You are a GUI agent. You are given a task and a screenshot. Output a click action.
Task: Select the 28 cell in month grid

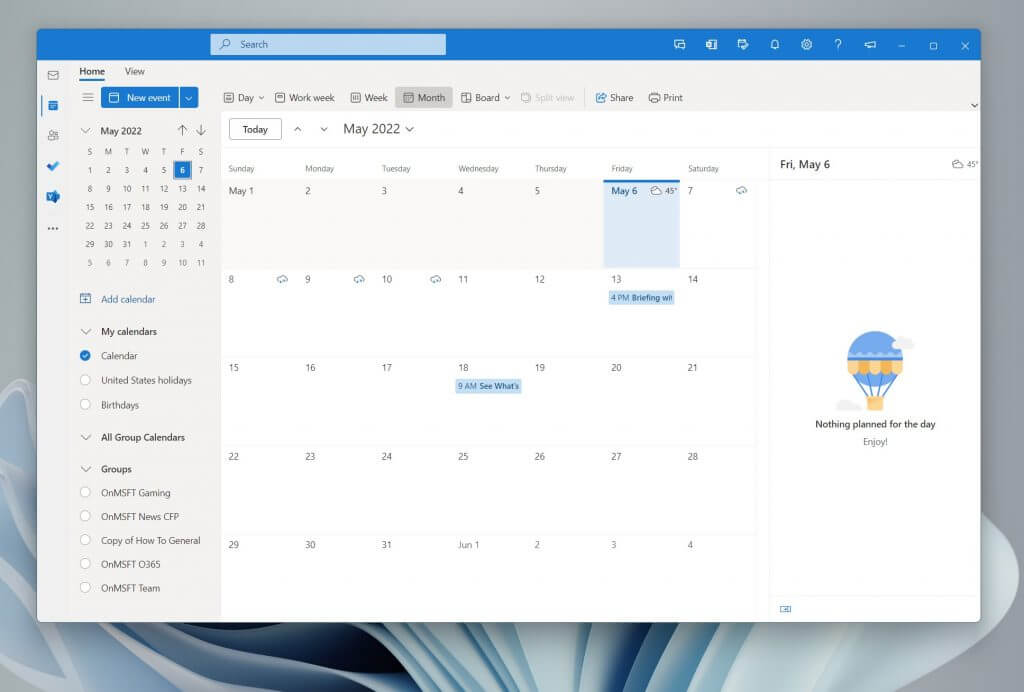click(718, 491)
